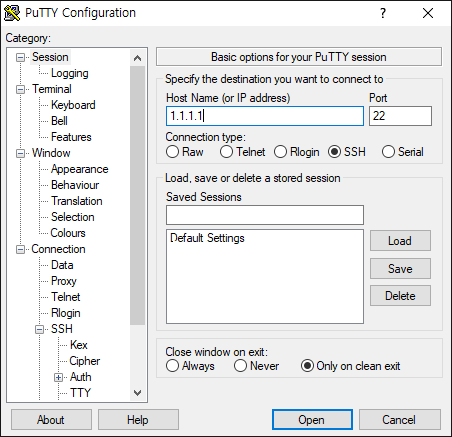
Task: Open the Data category
Action: [x=62, y=265]
